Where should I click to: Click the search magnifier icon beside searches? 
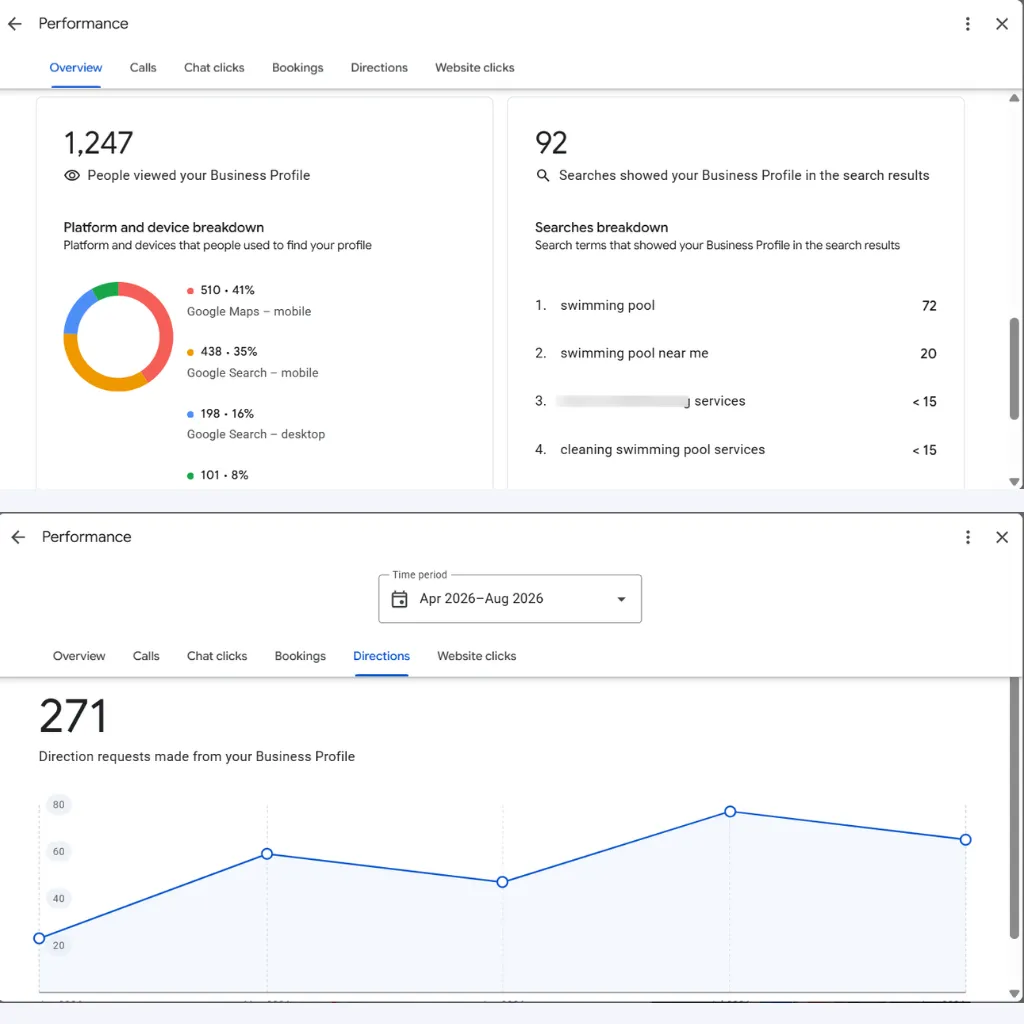tap(543, 175)
